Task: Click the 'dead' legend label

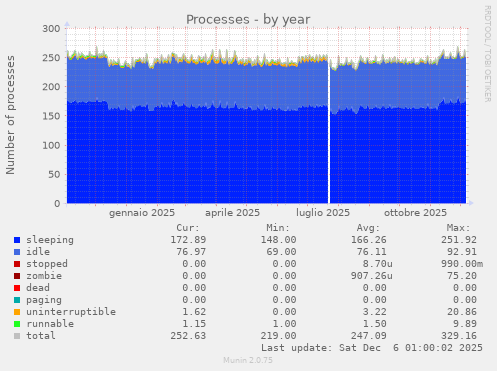Action: point(38,288)
